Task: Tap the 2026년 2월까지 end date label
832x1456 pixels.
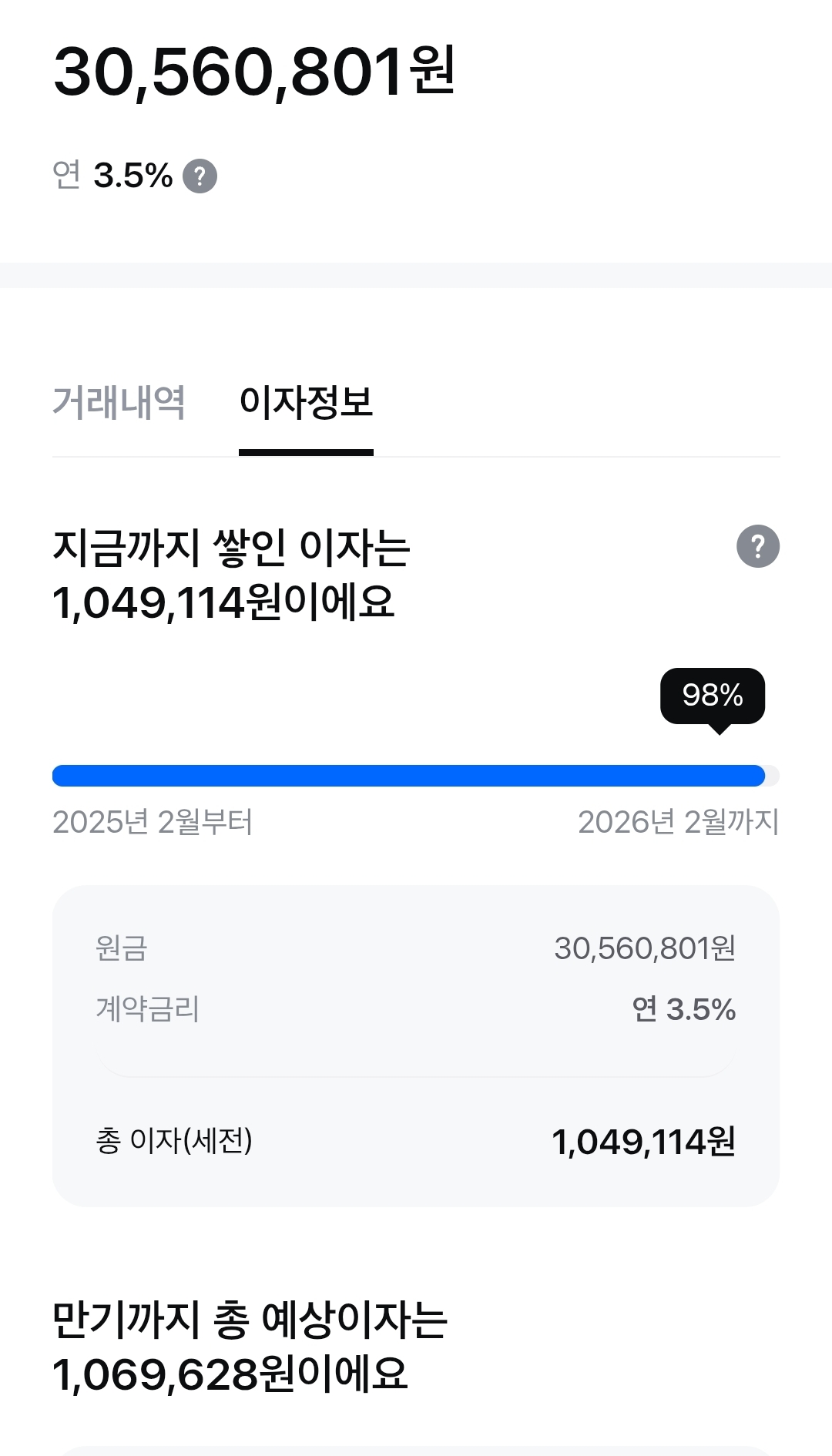Action: pyautogui.click(x=678, y=822)
